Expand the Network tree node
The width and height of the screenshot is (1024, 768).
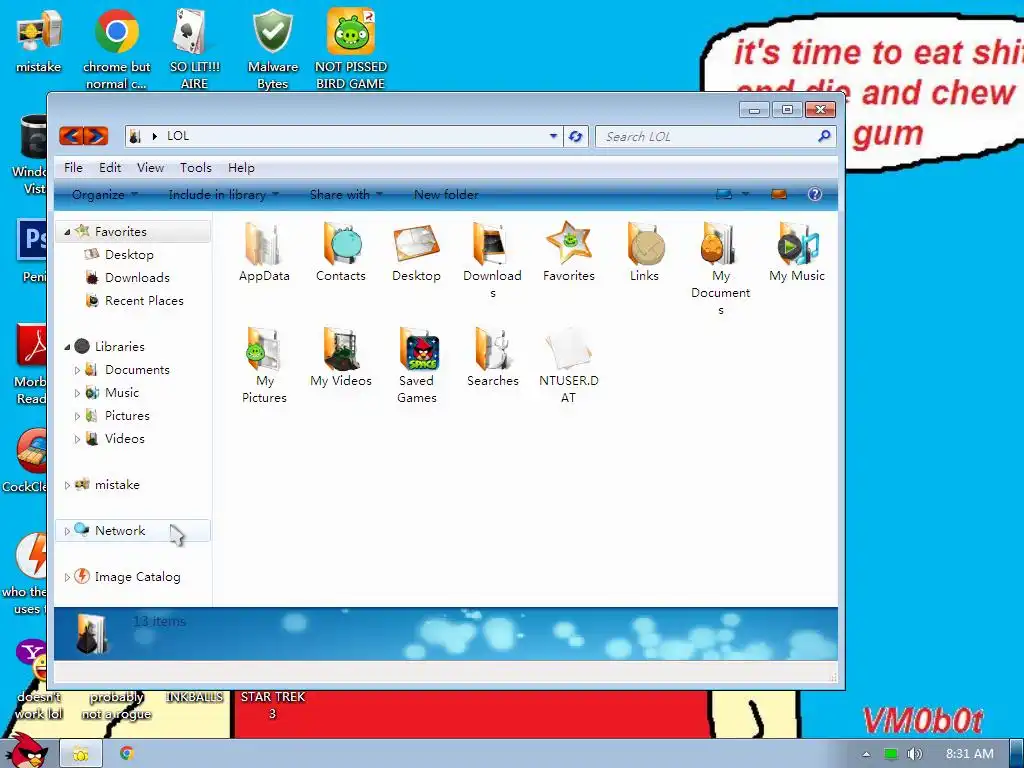coord(67,531)
